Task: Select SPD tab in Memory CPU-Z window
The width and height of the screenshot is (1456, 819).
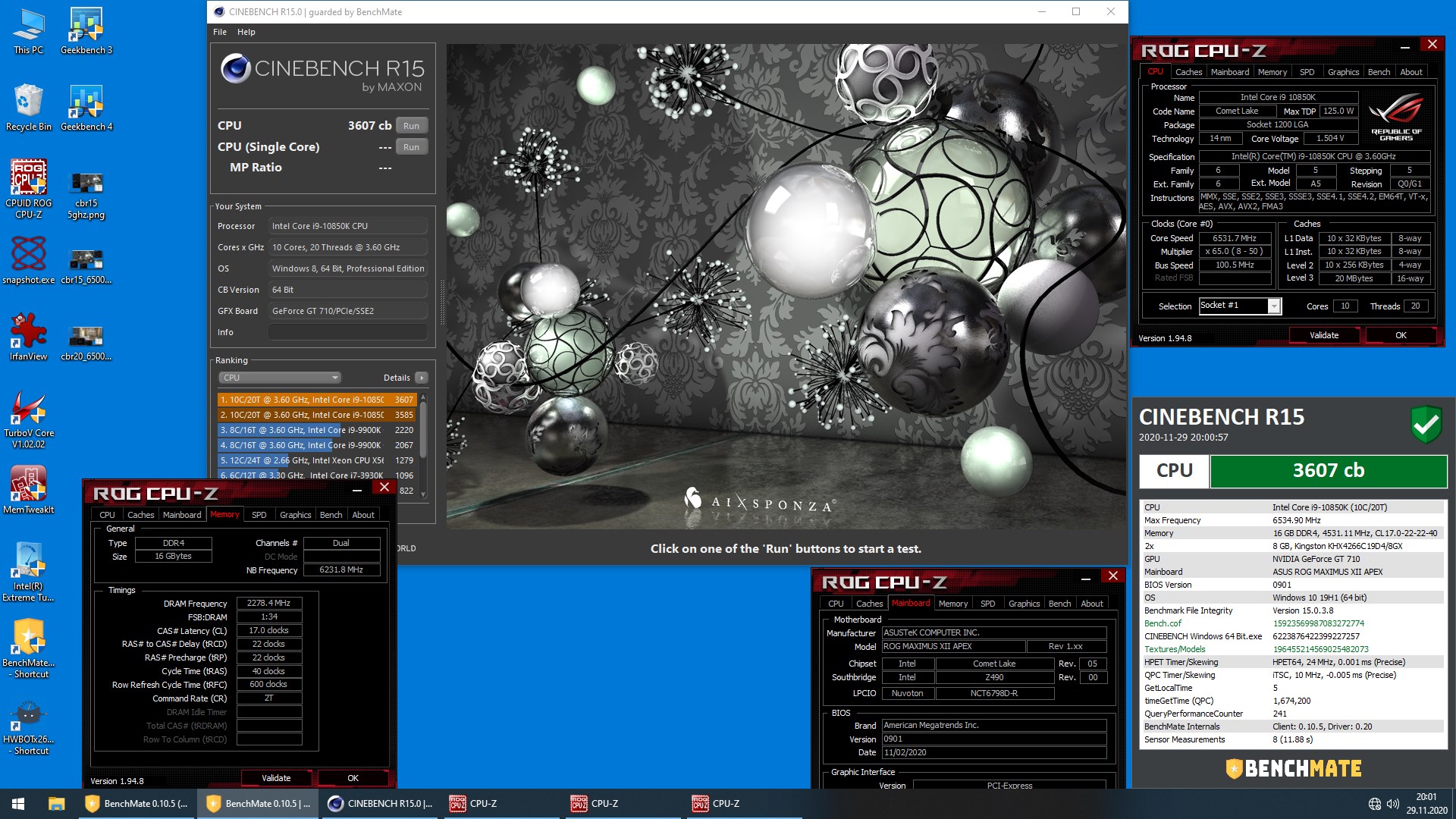Action: pyautogui.click(x=259, y=515)
